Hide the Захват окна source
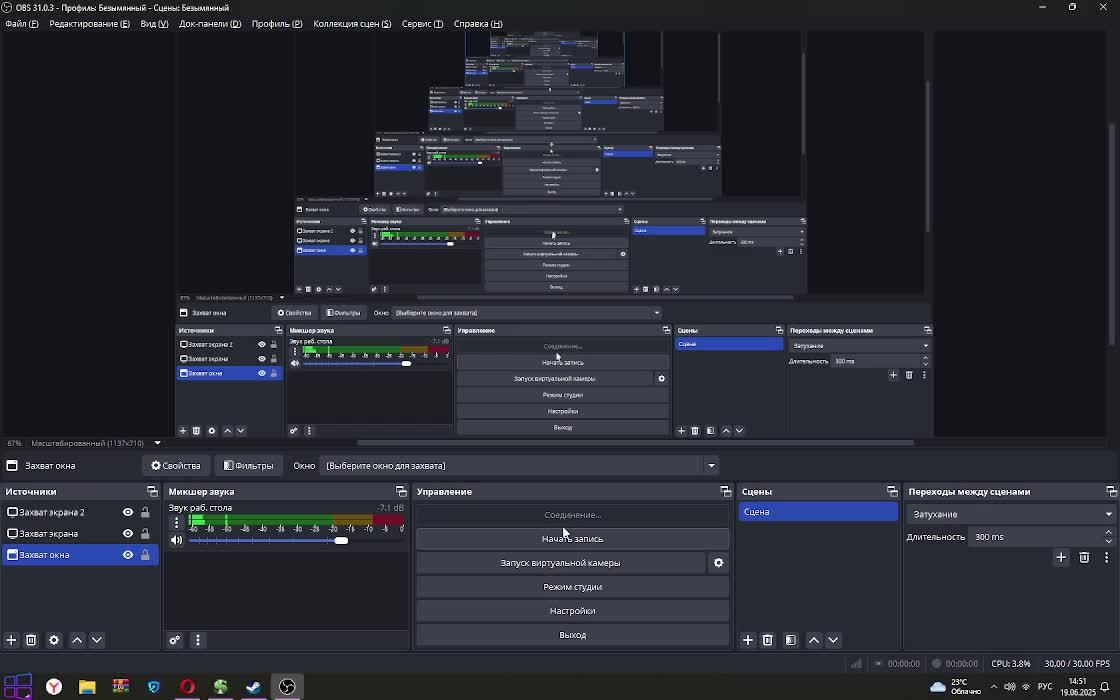1120x700 pixels. click(128, 555)
